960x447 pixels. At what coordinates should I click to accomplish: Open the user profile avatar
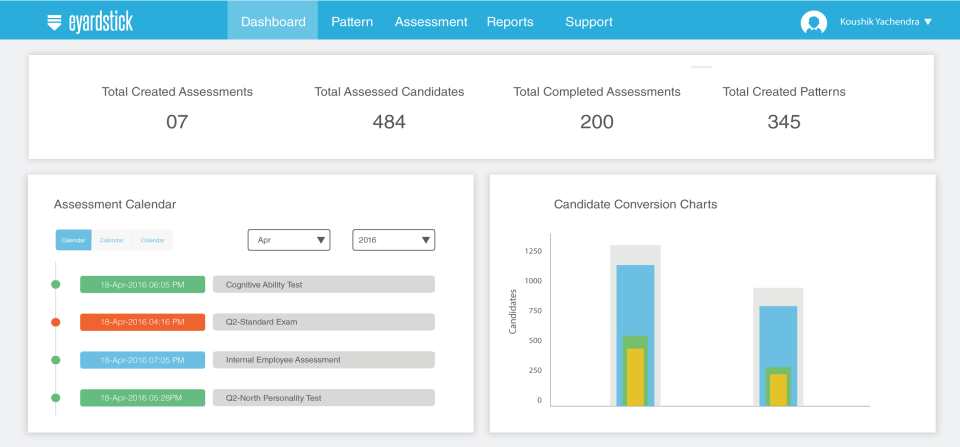click(x=814, y=22)
